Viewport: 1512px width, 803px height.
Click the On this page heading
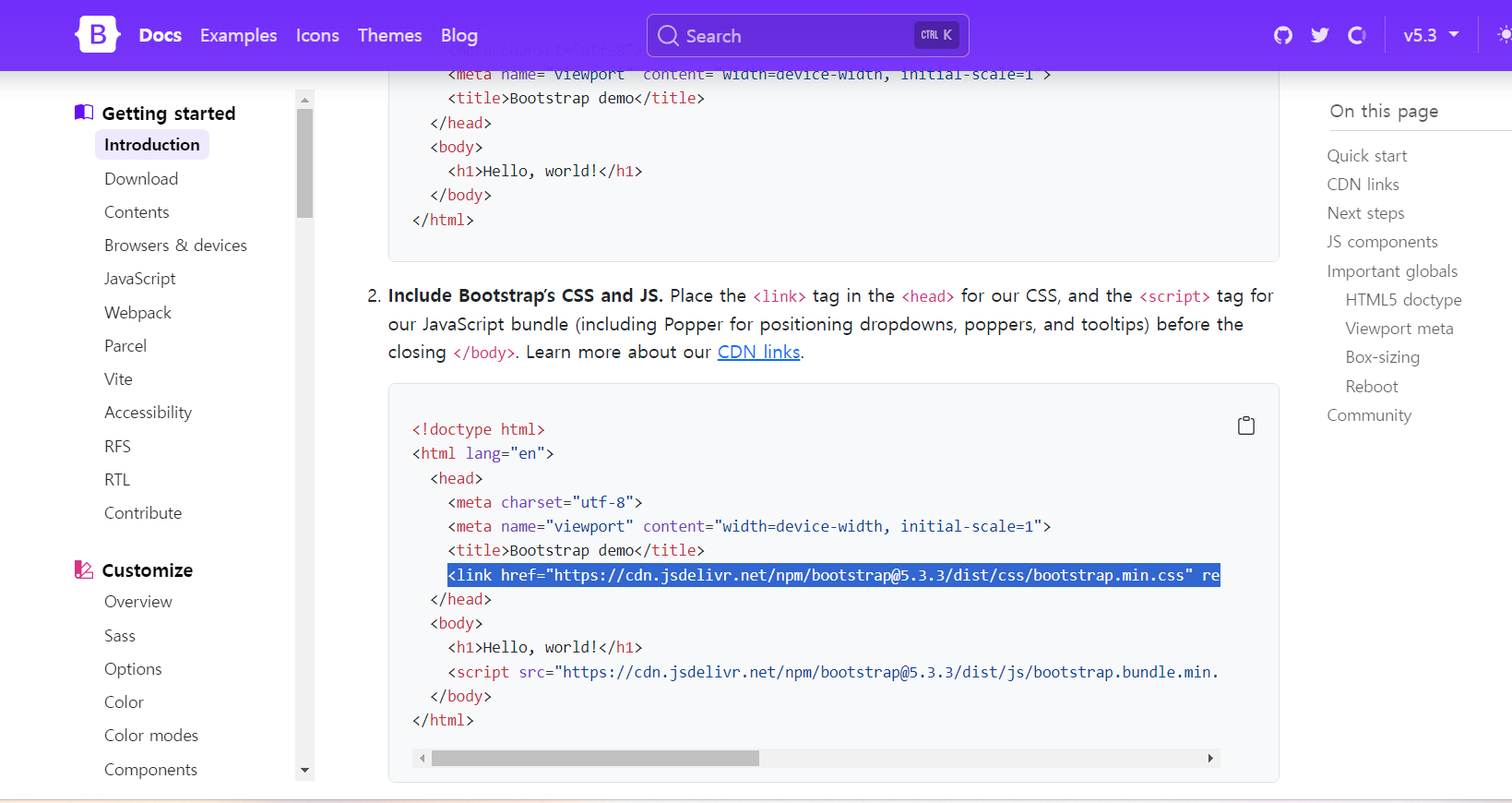[x=1384, y=111]
